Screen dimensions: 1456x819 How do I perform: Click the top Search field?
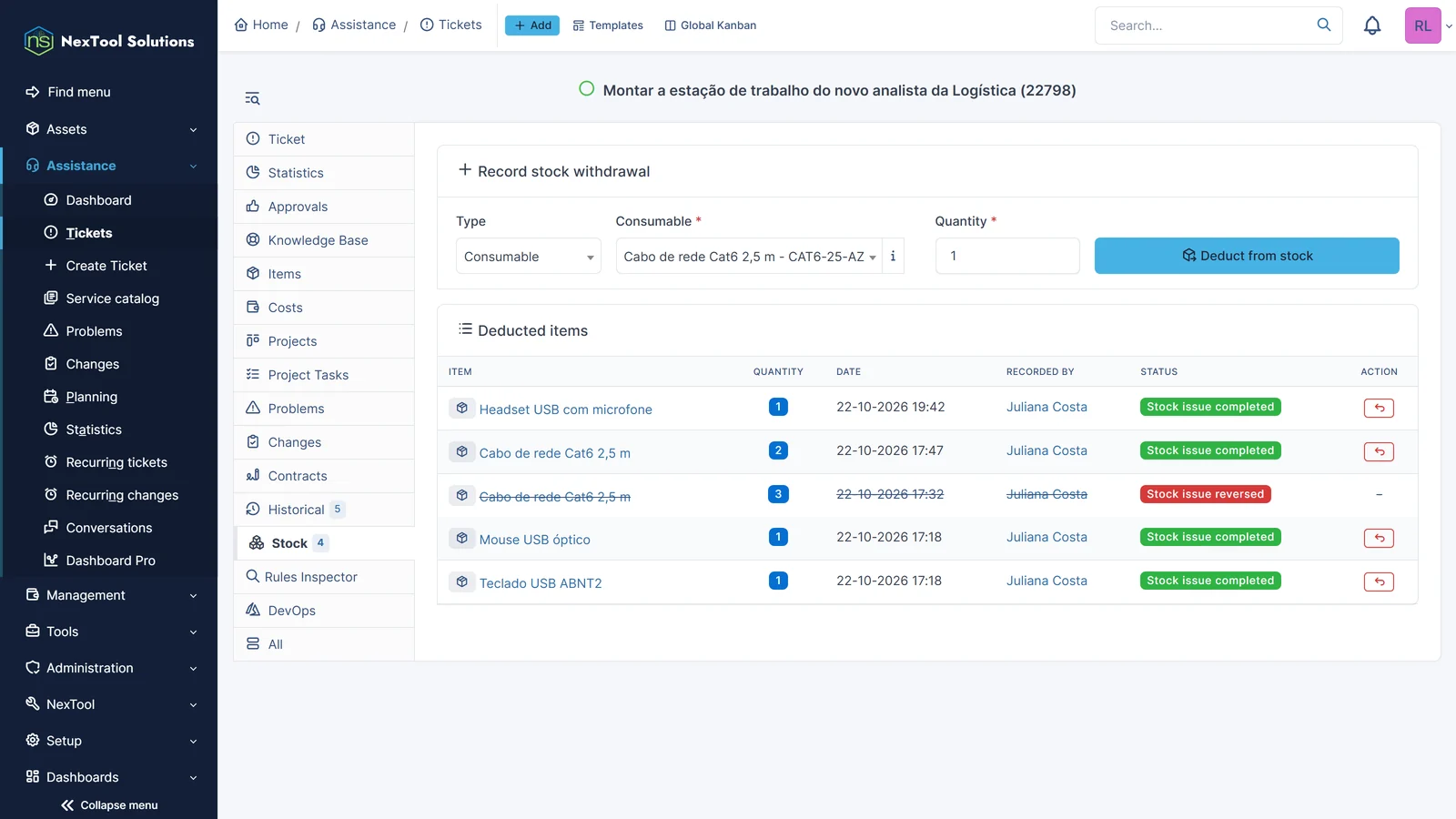point(1207,25)
